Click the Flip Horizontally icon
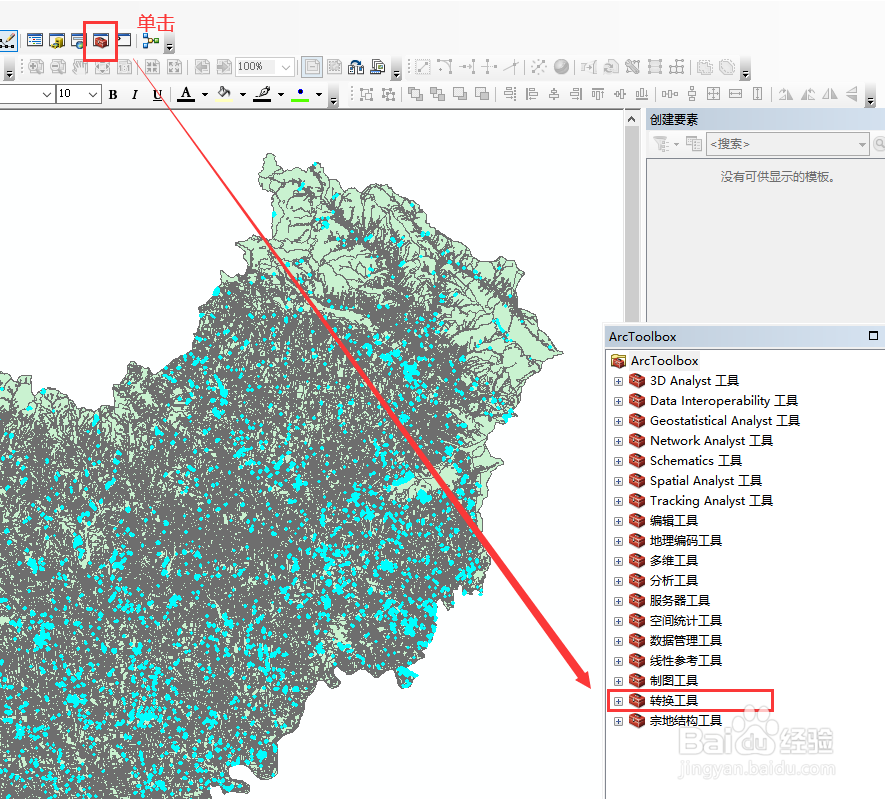This screenshot has width=885, height=799. [830, 94]
